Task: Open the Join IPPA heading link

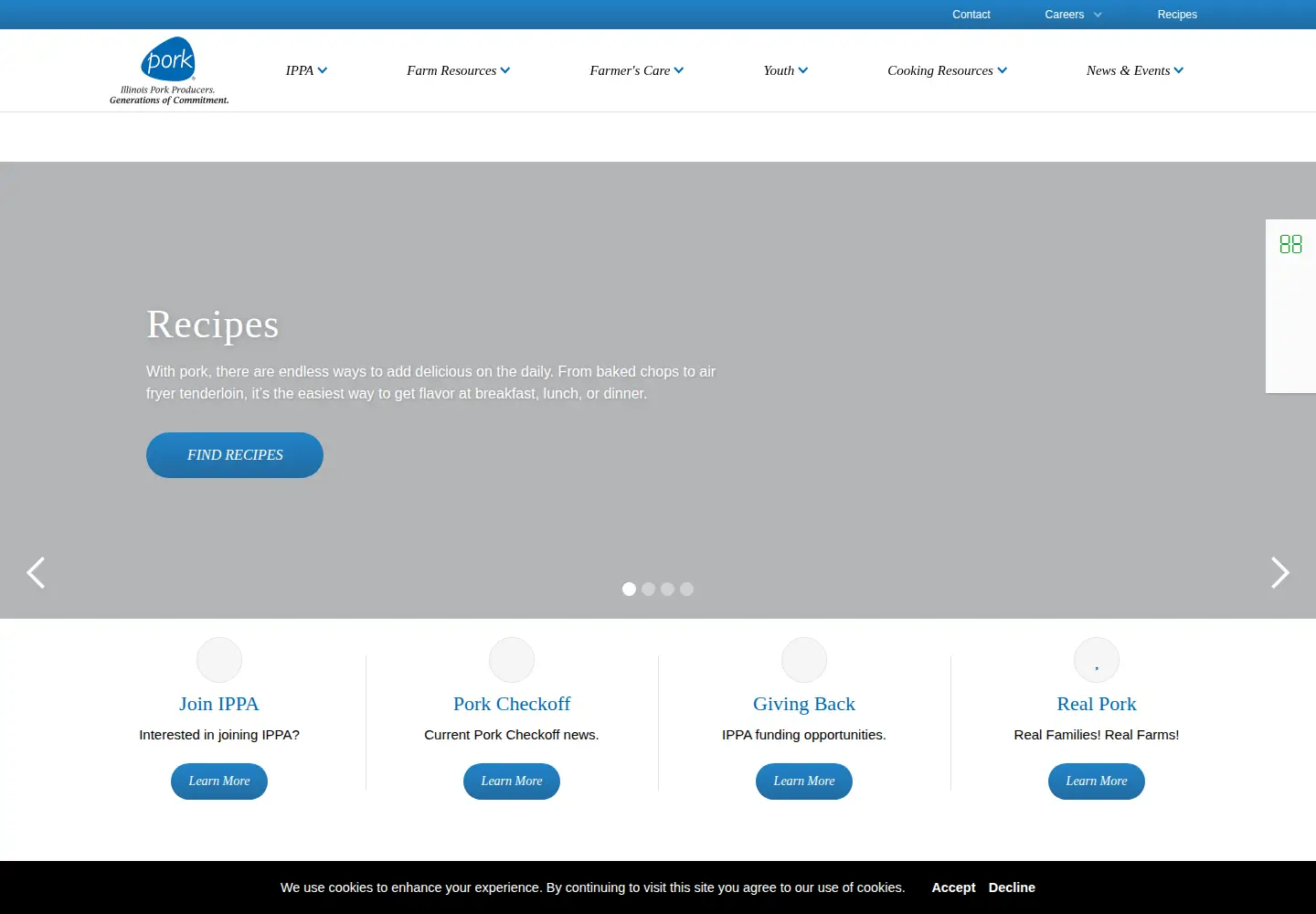Action: (219, 704)
